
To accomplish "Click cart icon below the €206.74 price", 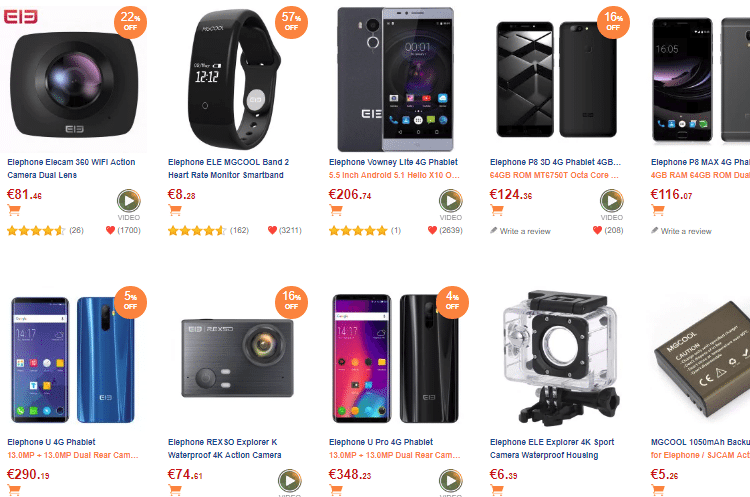I will click(x=336, y=210).
